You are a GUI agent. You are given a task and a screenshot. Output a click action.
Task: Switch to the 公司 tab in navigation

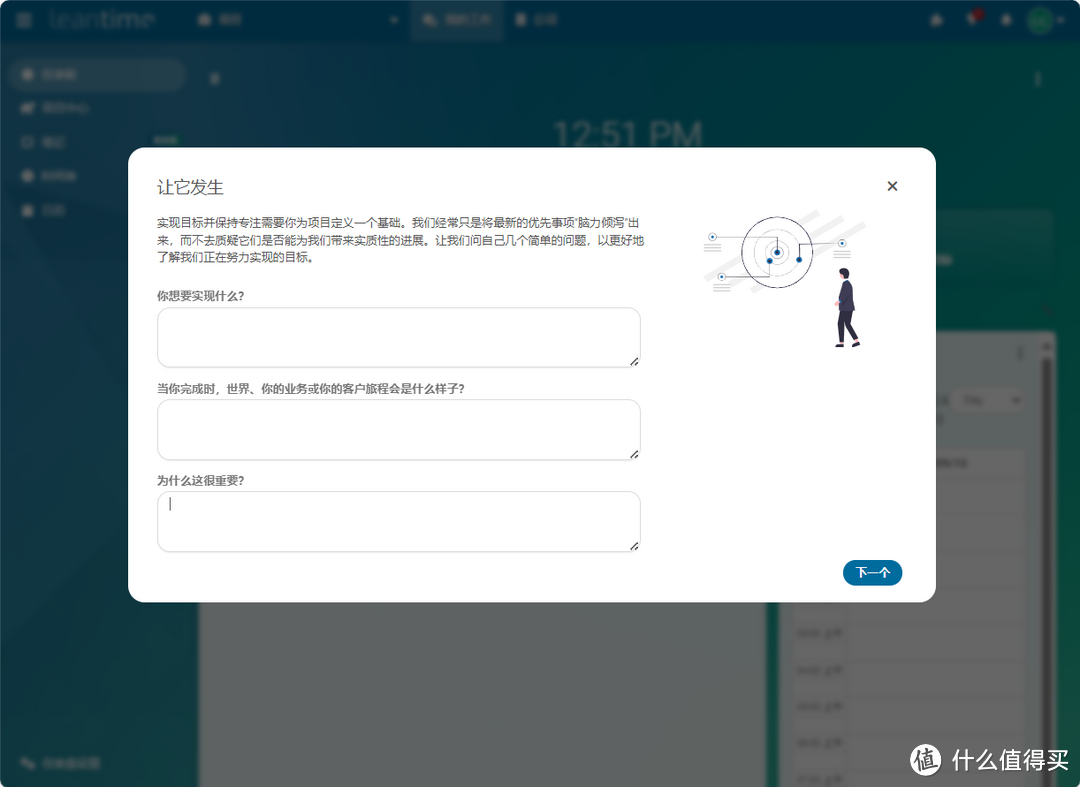536,19
